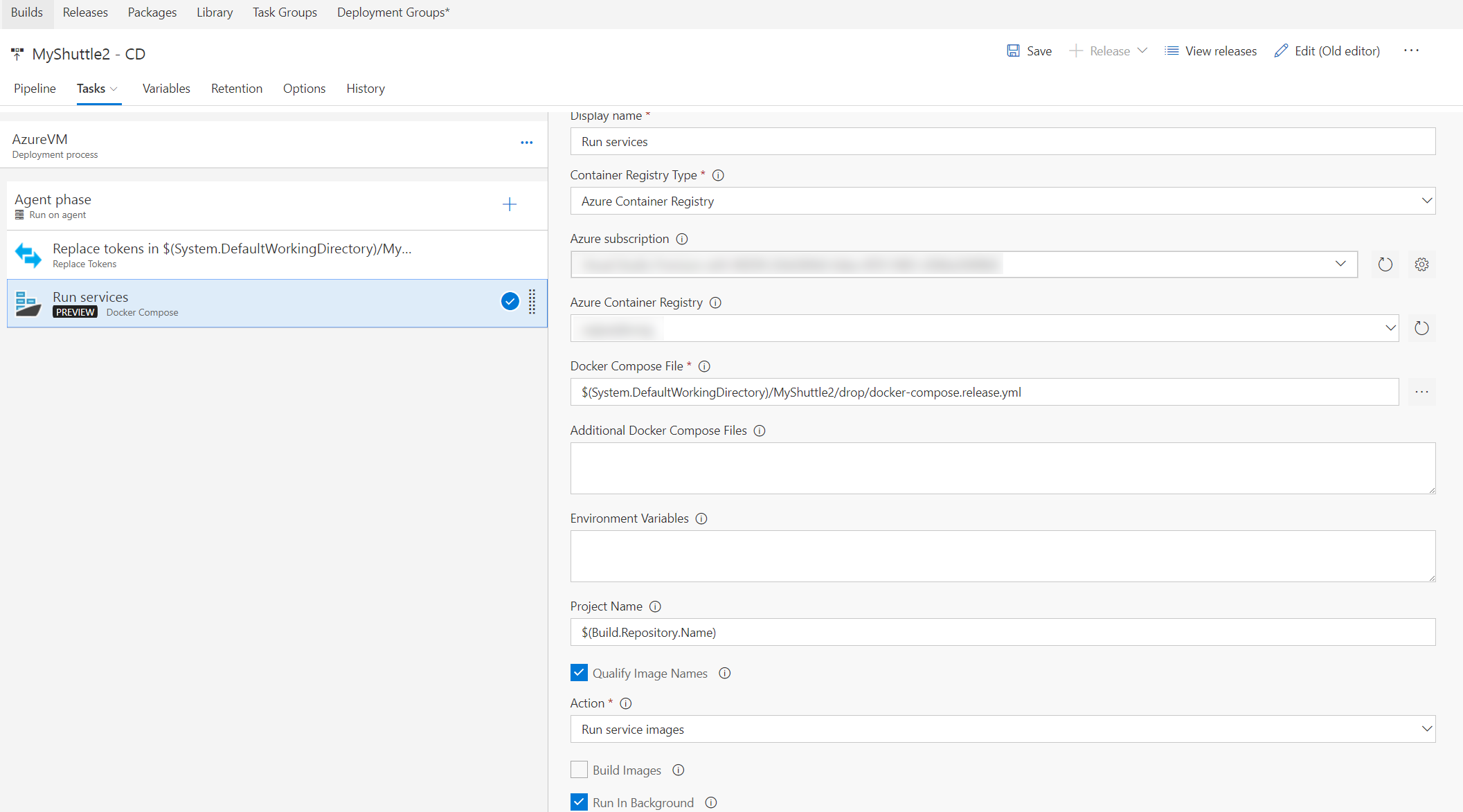The height and width of the screenshot is (812, 1463).
Task: Enable the Build Images checkbox
Action: (579, 770)
